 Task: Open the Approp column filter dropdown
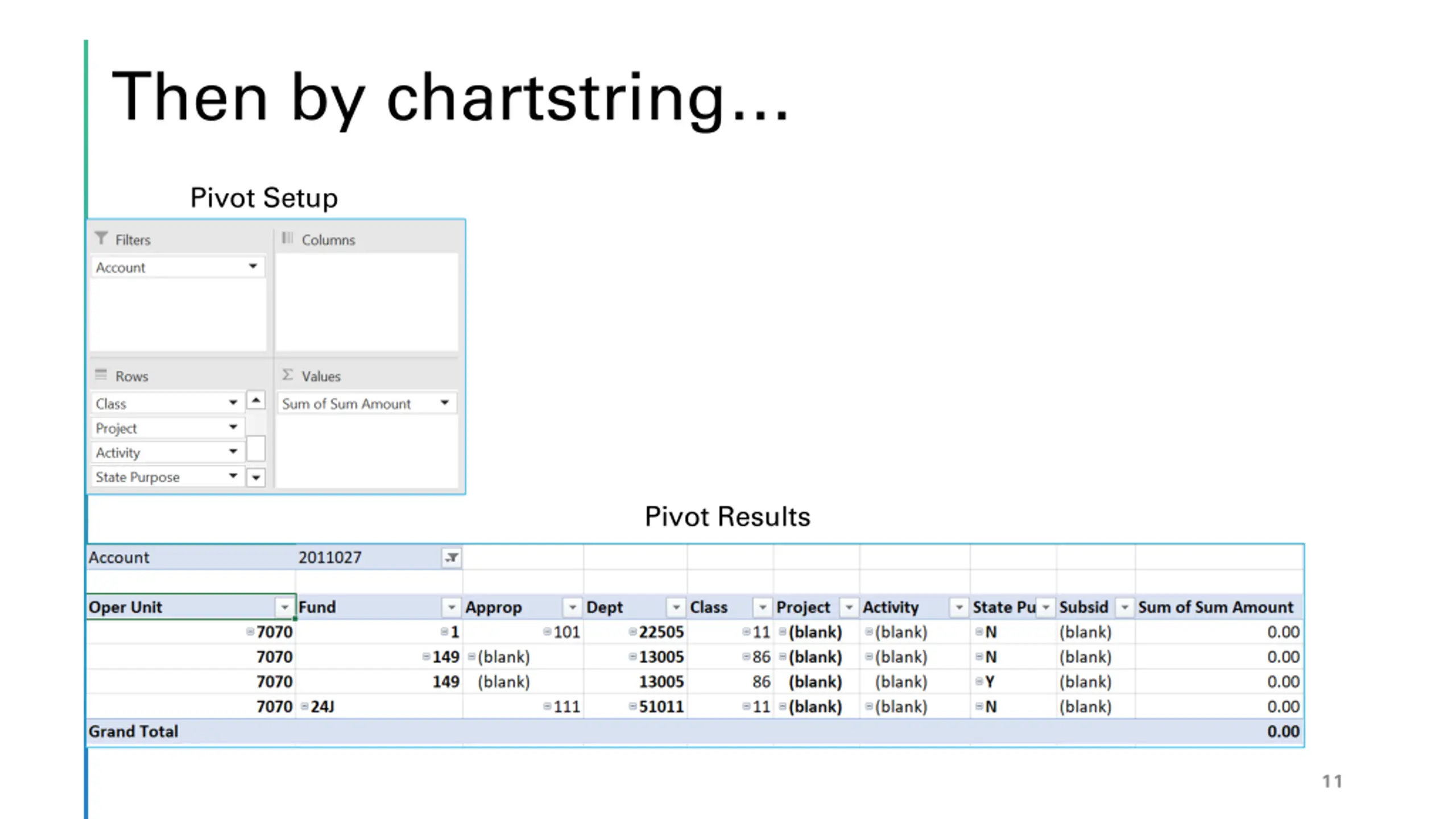572,607
